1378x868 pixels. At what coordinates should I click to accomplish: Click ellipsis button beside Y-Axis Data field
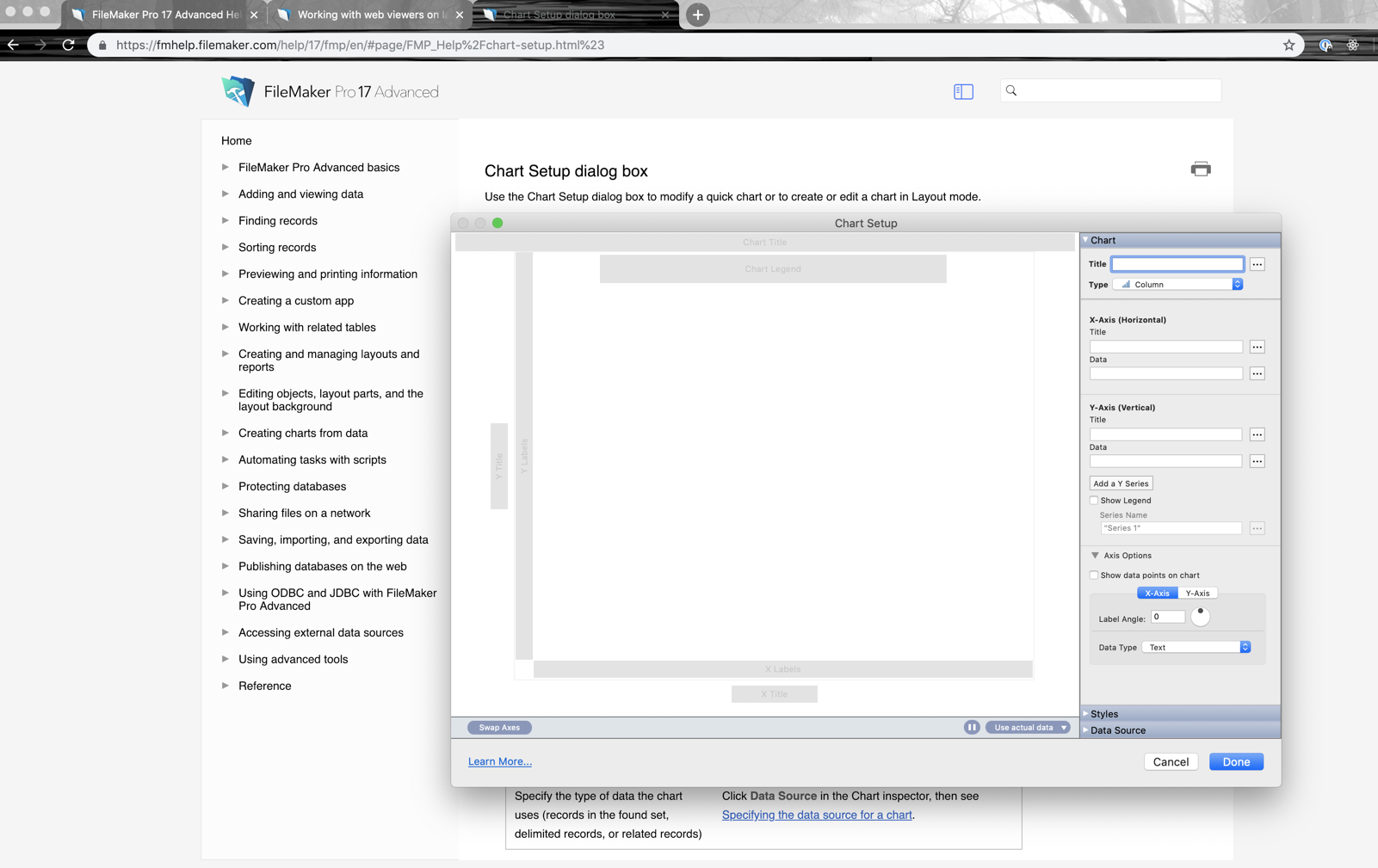(1258, 461)
